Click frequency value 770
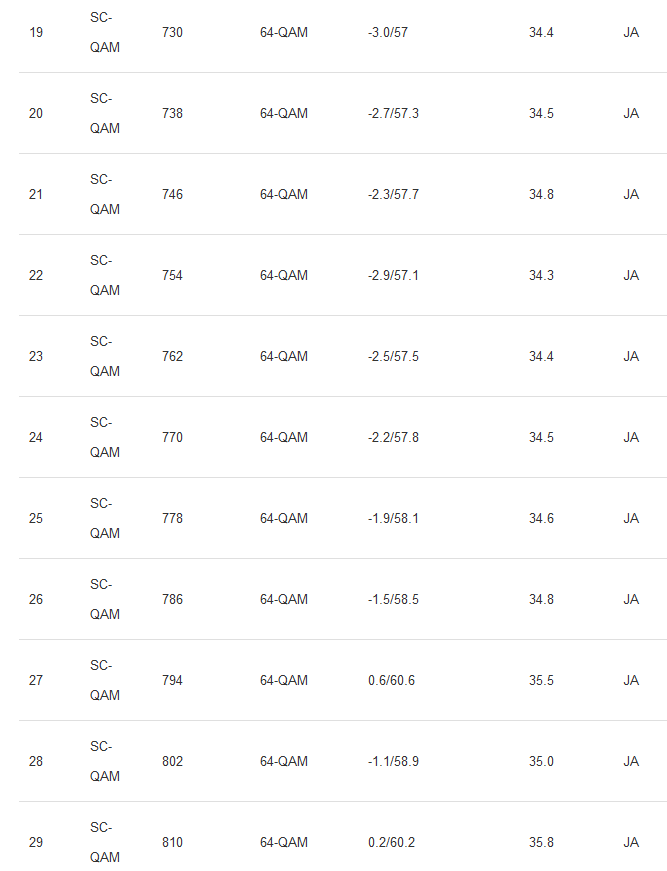The height and width of the screenshot is (871, 667). point(172,437)
